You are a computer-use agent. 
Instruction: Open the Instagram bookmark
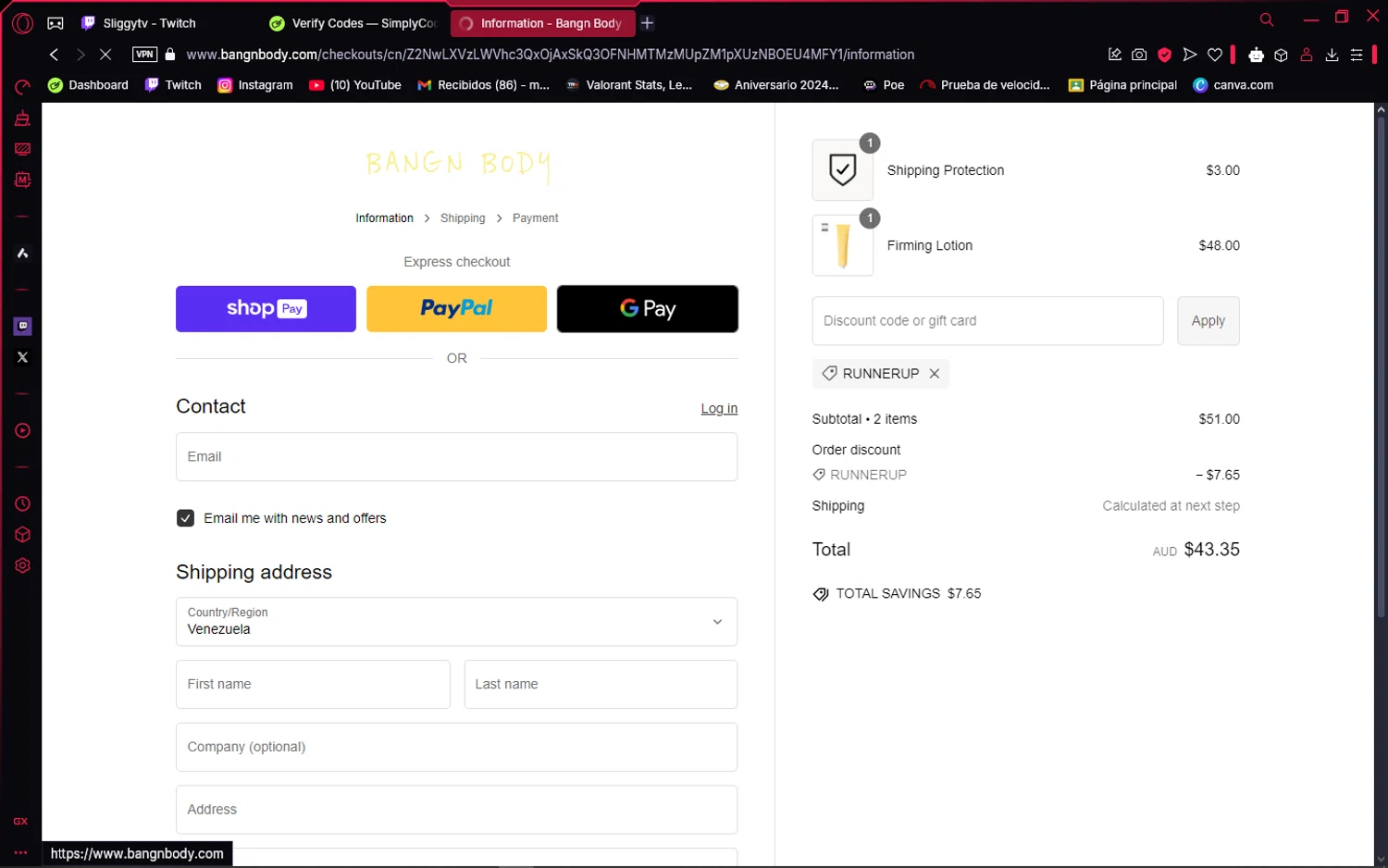coord(255,85)
